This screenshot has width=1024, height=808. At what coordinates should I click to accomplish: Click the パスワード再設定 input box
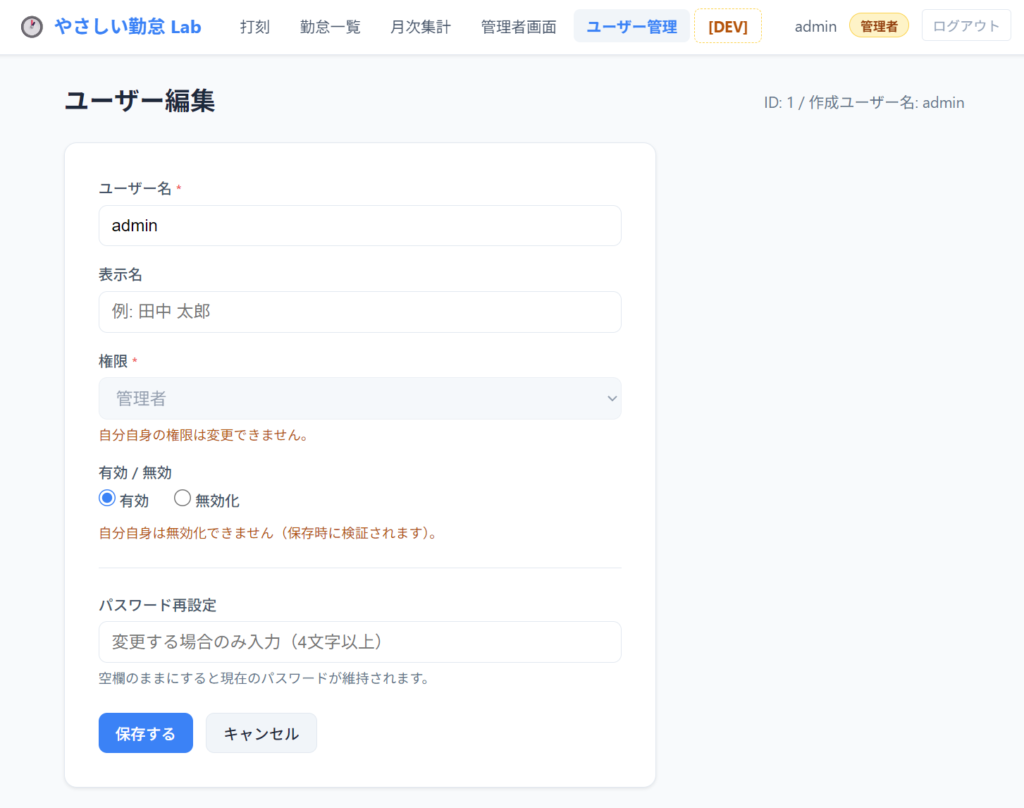360,642
